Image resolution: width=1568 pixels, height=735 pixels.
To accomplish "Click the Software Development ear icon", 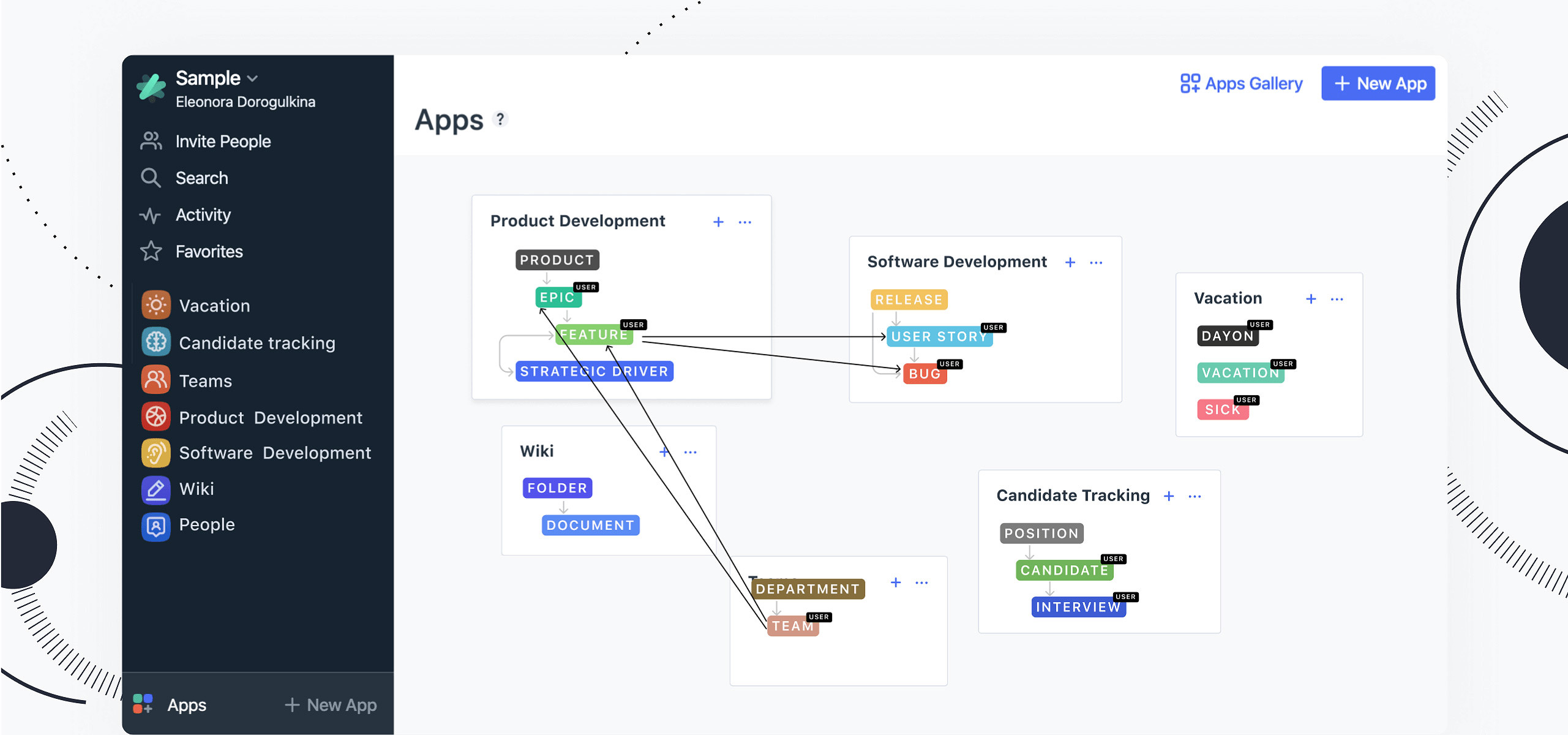I will pos(156,453).
